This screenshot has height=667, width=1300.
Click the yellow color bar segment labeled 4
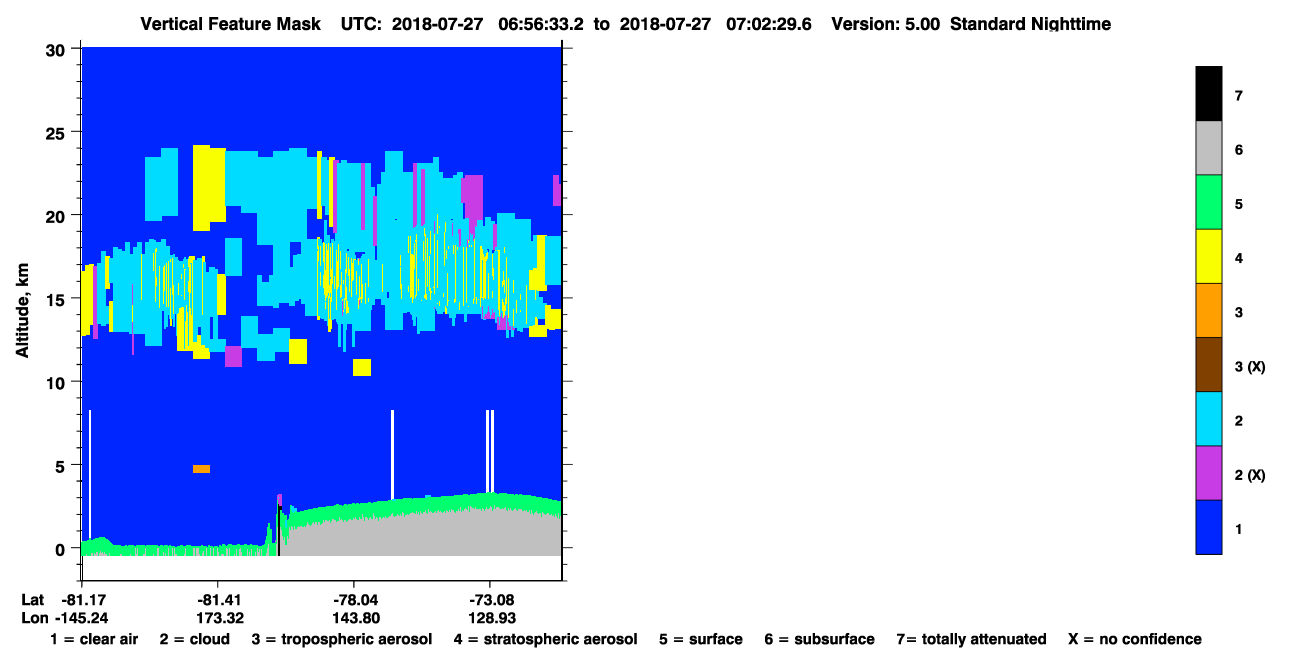(x=1208, y=256)
